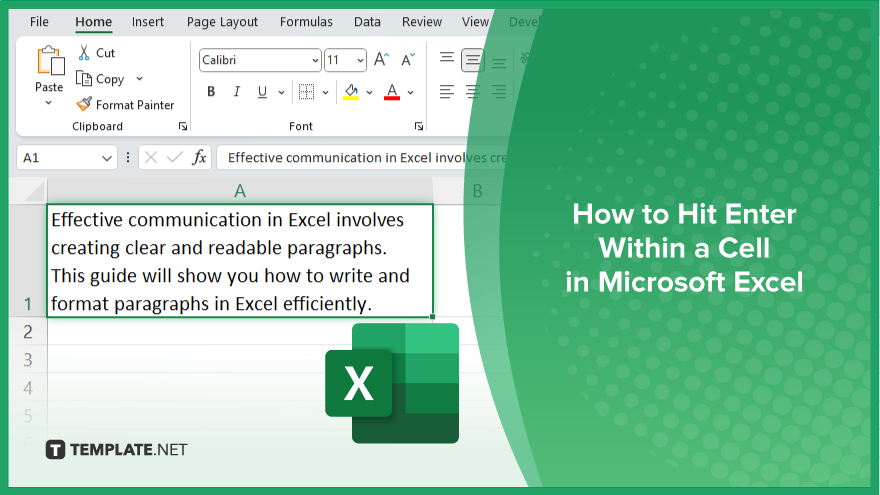
Task: Select cell A1 with paragraph text
Action: (240, 261)
